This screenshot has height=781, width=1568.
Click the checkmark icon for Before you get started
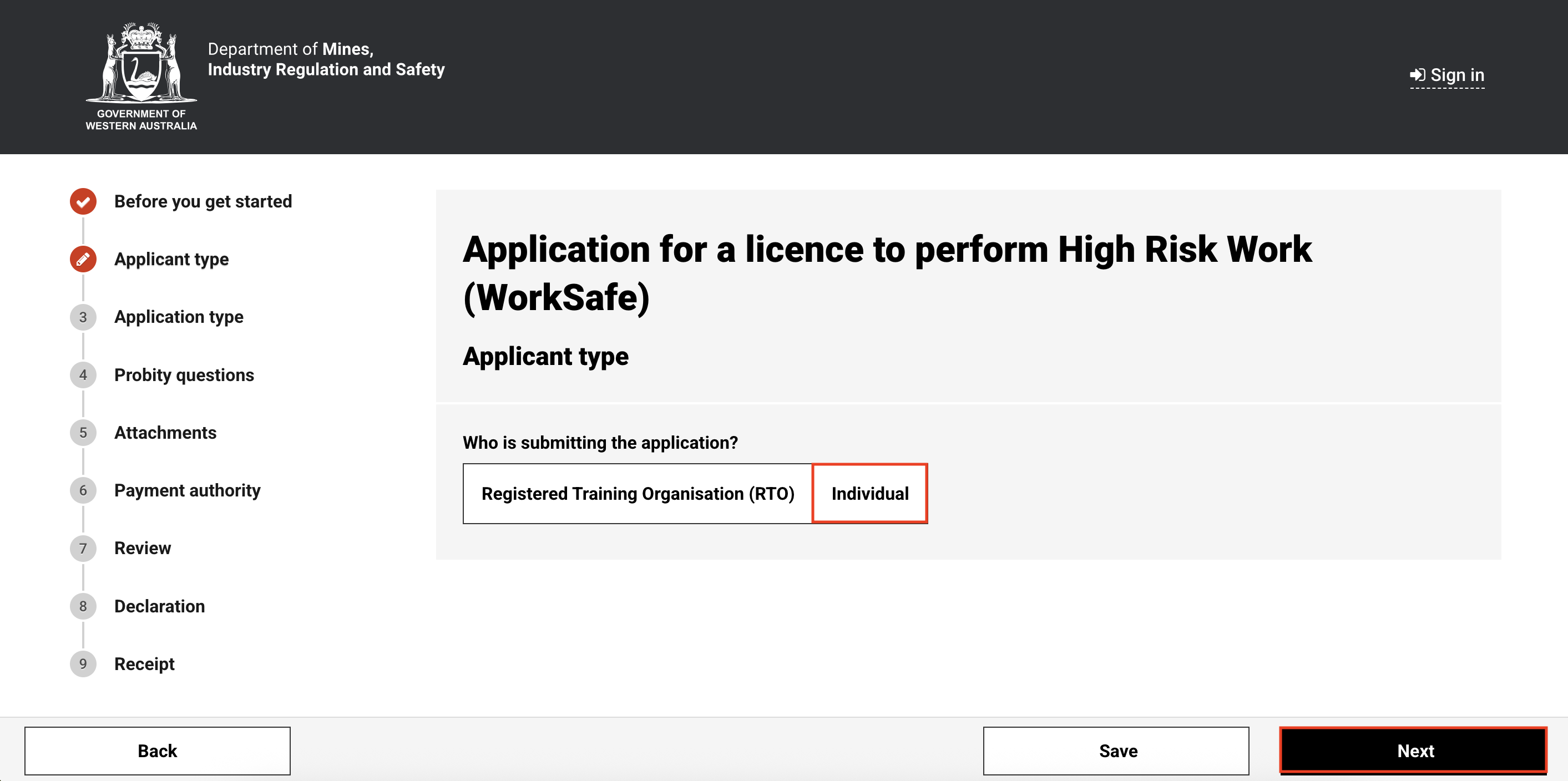coord(83,201)
